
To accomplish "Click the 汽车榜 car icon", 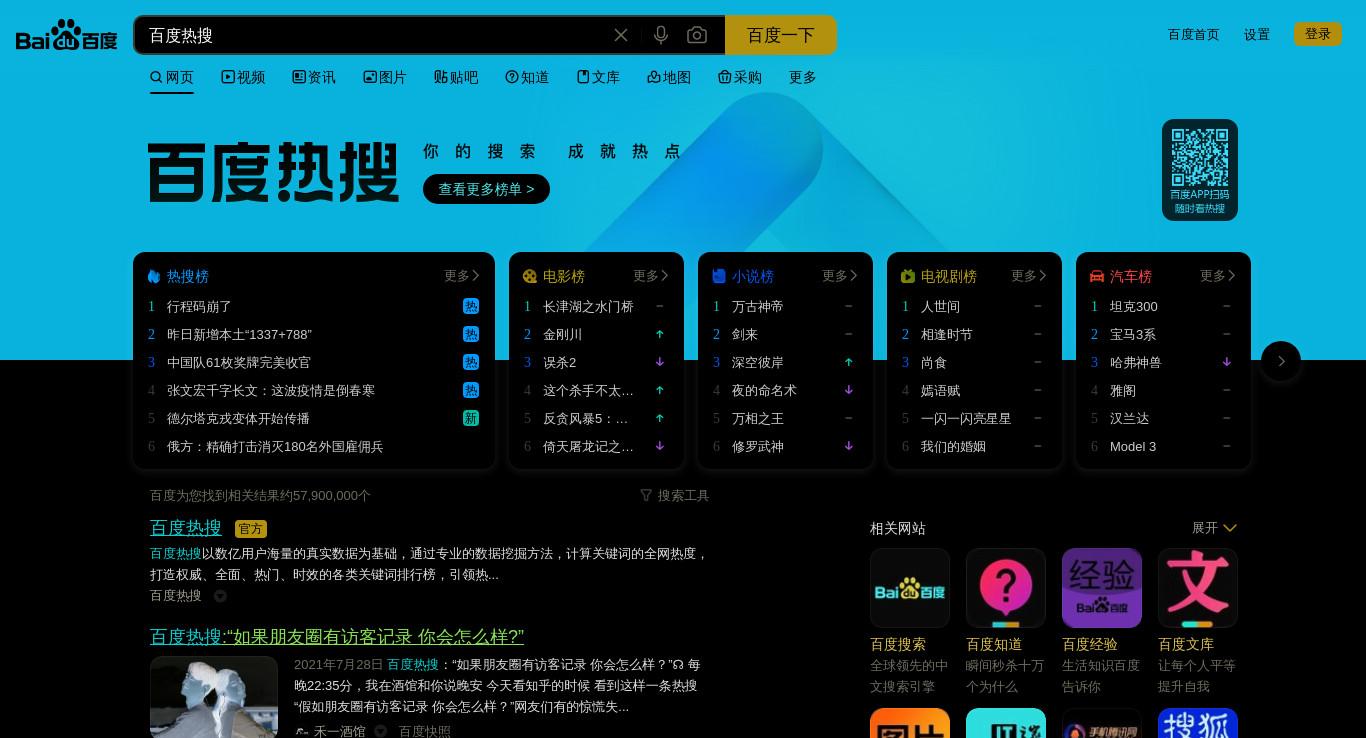I will coord(1097,276).
